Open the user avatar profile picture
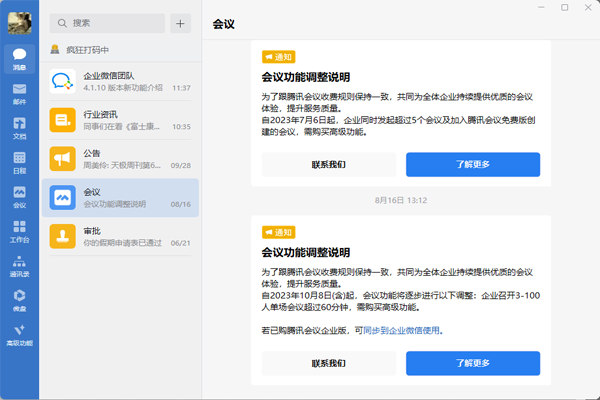The image size is (600, 400). 20,23
